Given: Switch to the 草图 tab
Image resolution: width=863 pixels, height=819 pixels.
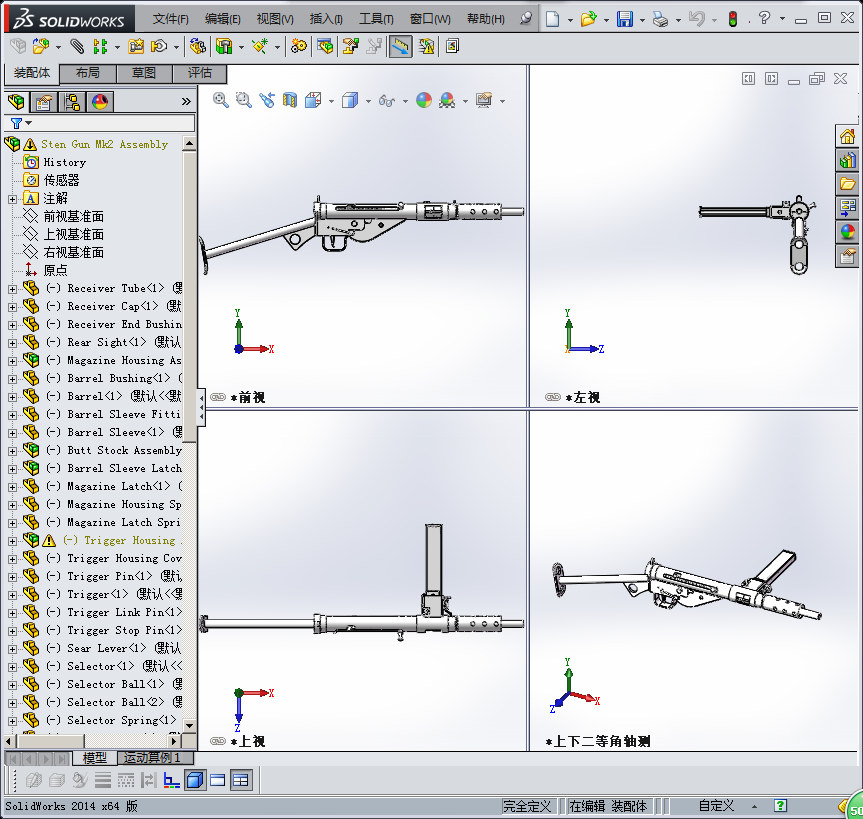Looking at the screenshot, I should click(x=144, y=73).
